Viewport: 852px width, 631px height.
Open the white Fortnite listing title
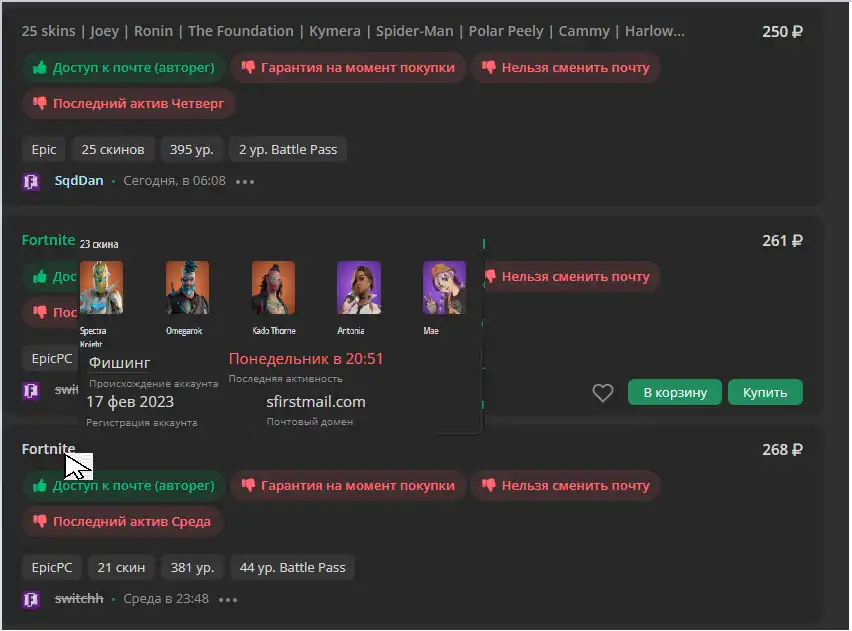click(x=48, y=449)
